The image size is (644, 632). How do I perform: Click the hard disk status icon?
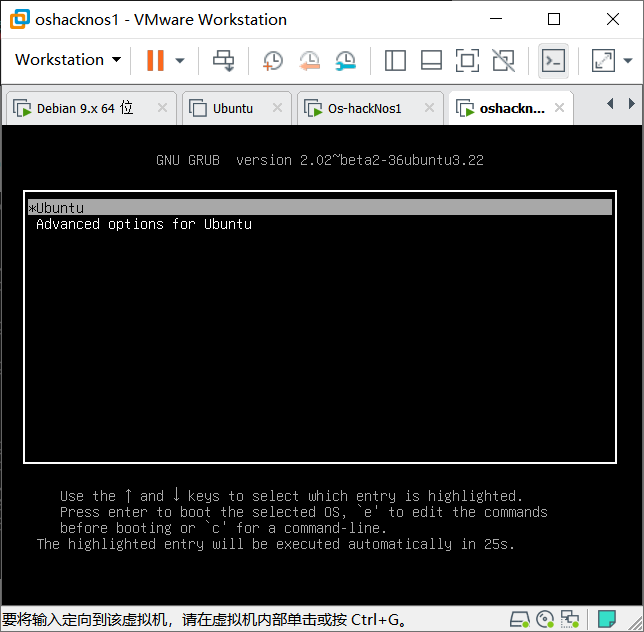click(x=519, y=619)
